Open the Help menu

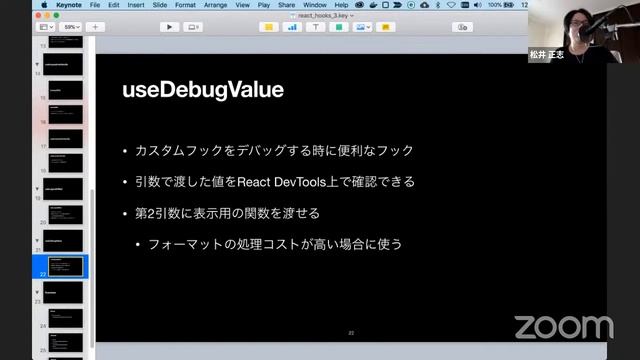pyautogui.click(x=341, y=5)
